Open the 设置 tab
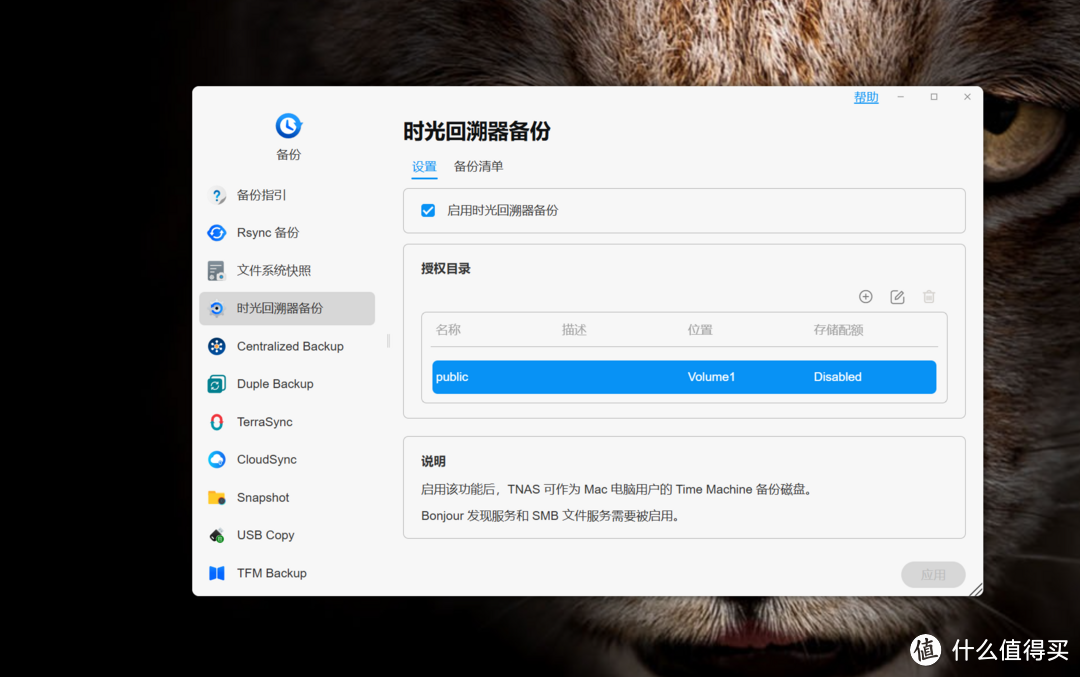This screenshot has height=677, width=1080. (x=424, y=167)
